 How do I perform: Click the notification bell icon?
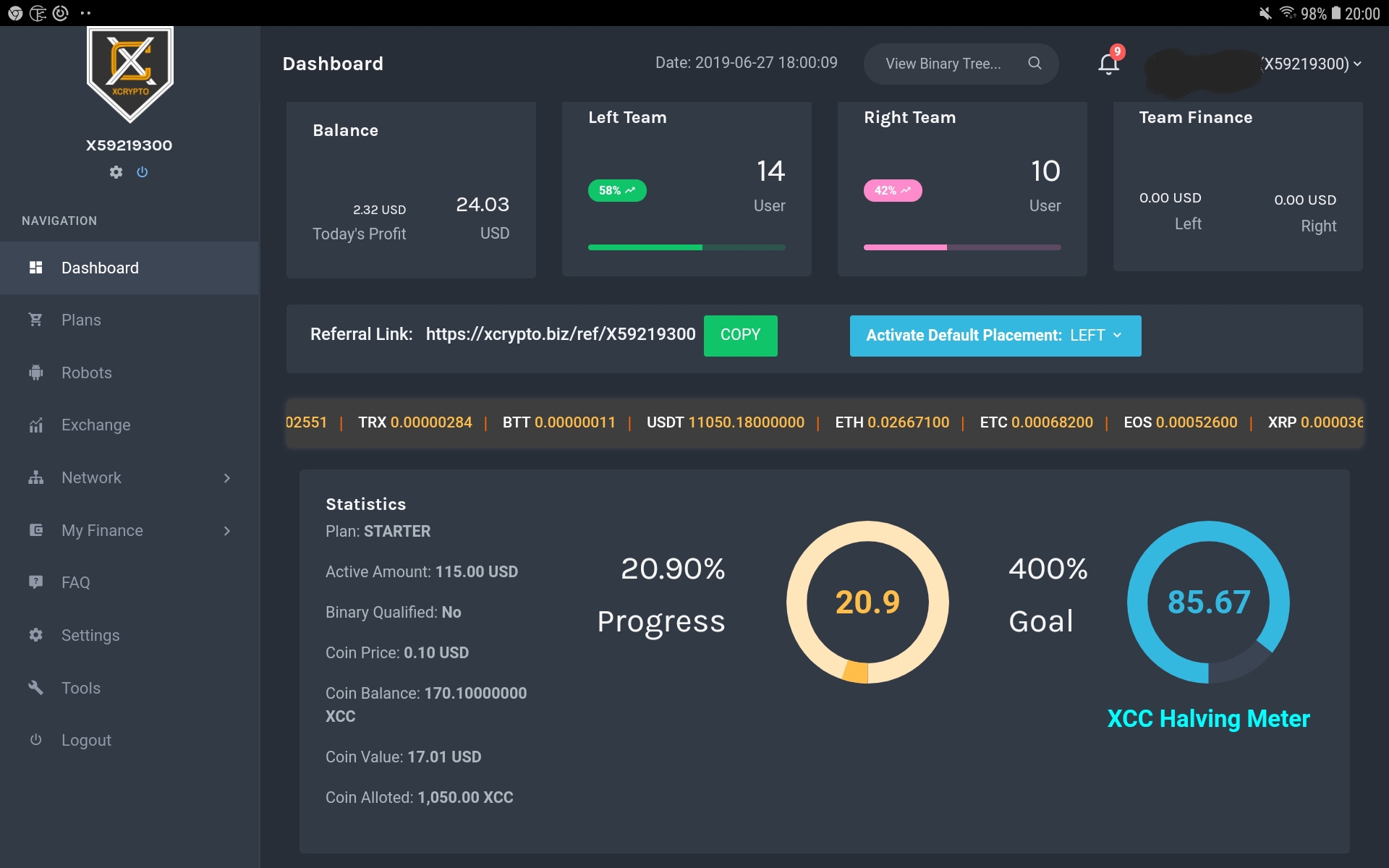point(1108,64)
